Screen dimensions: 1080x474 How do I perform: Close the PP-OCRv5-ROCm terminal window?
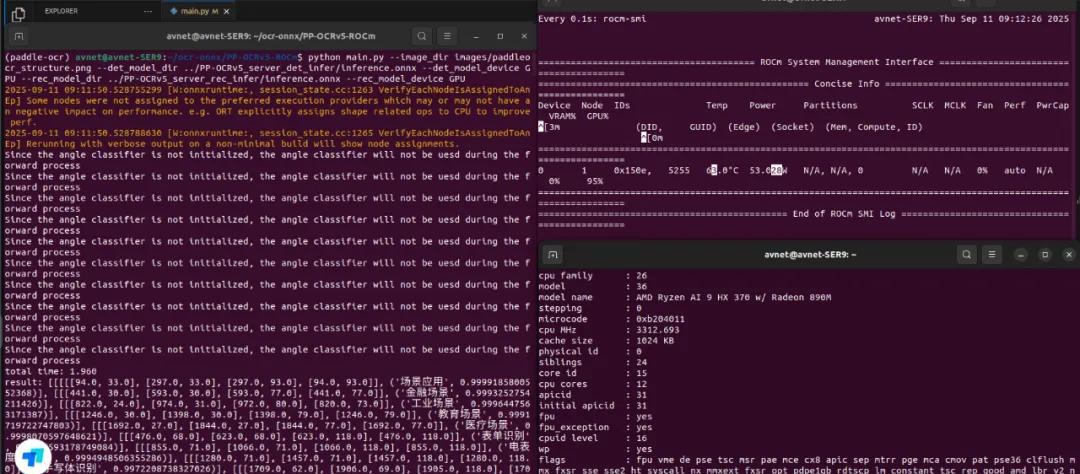525,36
